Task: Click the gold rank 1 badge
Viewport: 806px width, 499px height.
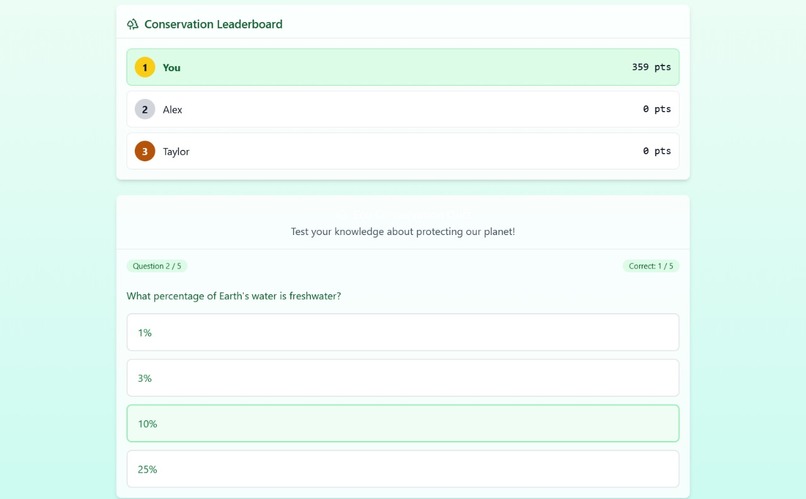Action: [145, 67]
